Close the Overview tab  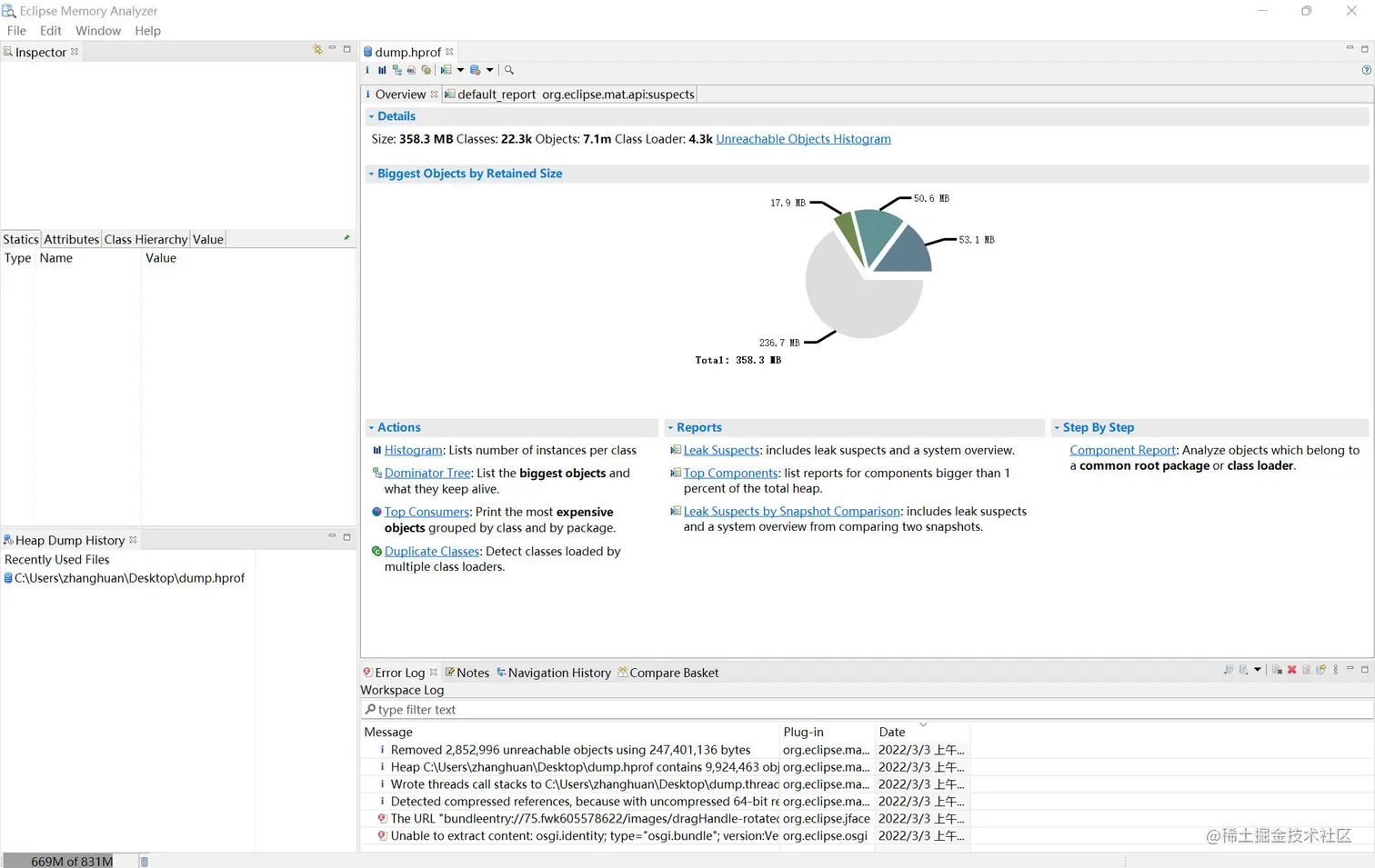pos(434,94)
